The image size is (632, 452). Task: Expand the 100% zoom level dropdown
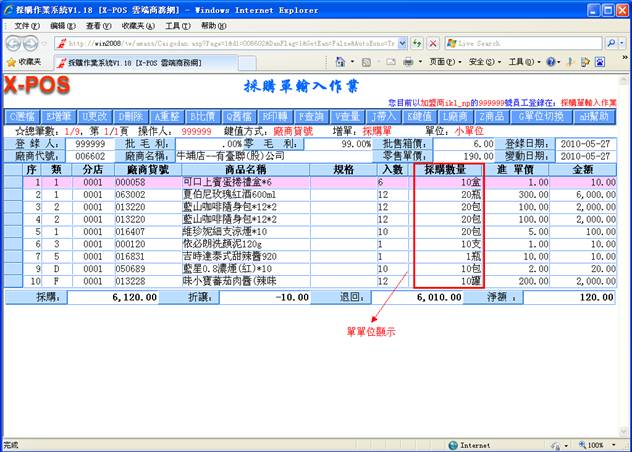[x=601, y=444]
